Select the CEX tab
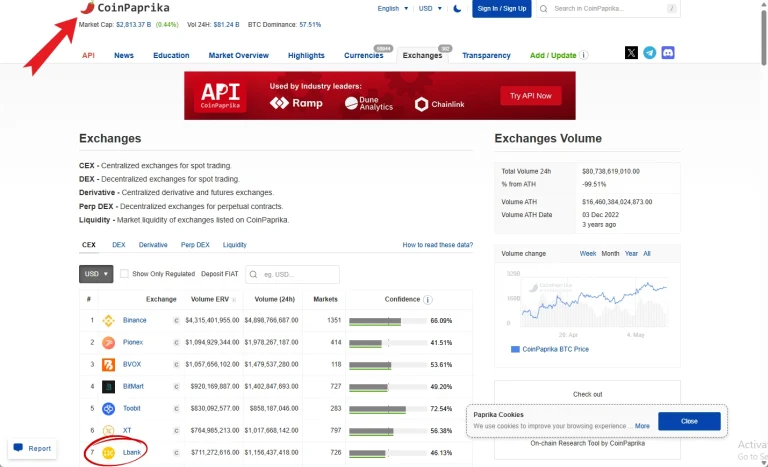 [89, 245]
